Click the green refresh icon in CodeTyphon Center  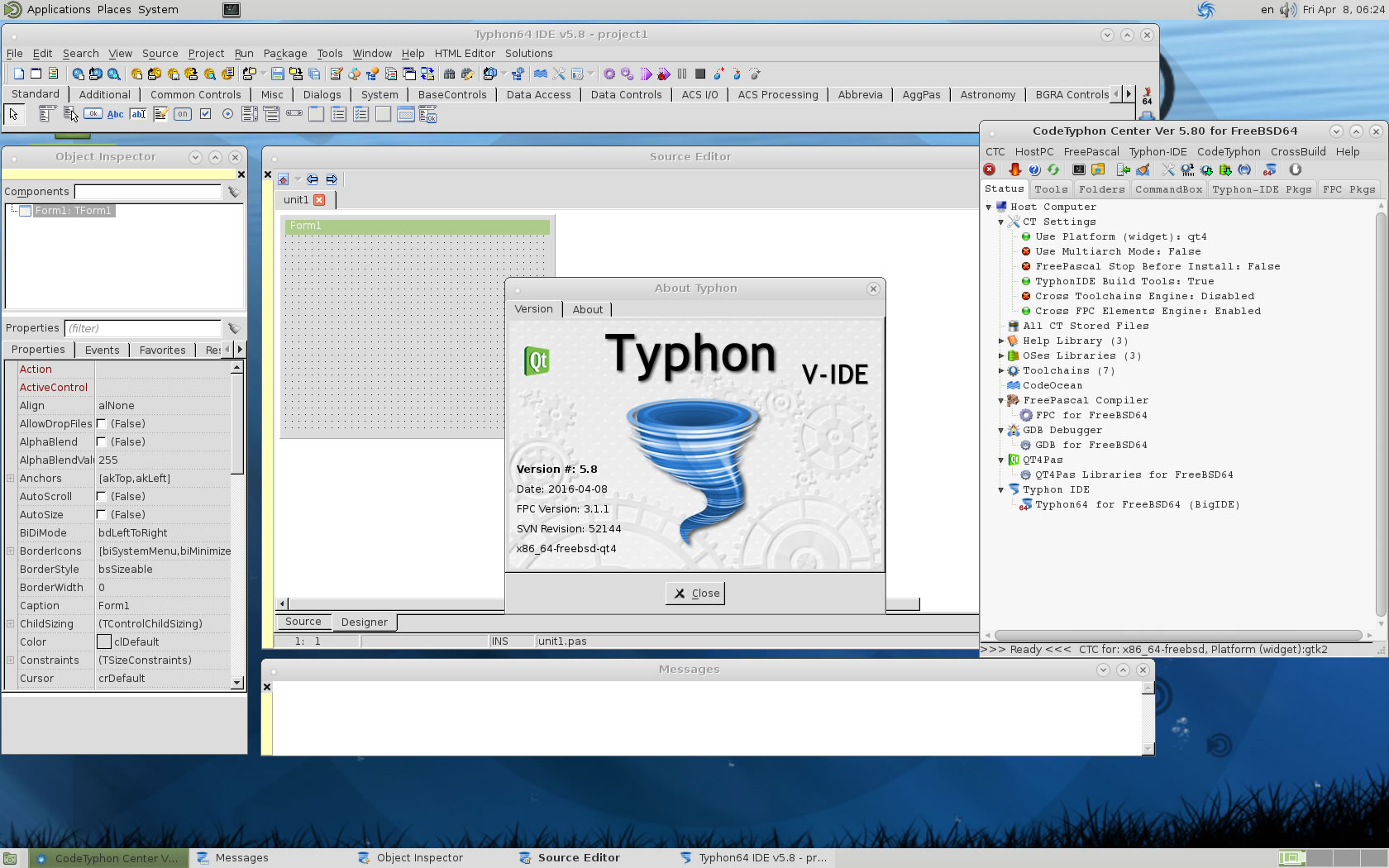tap(1053, 169)
